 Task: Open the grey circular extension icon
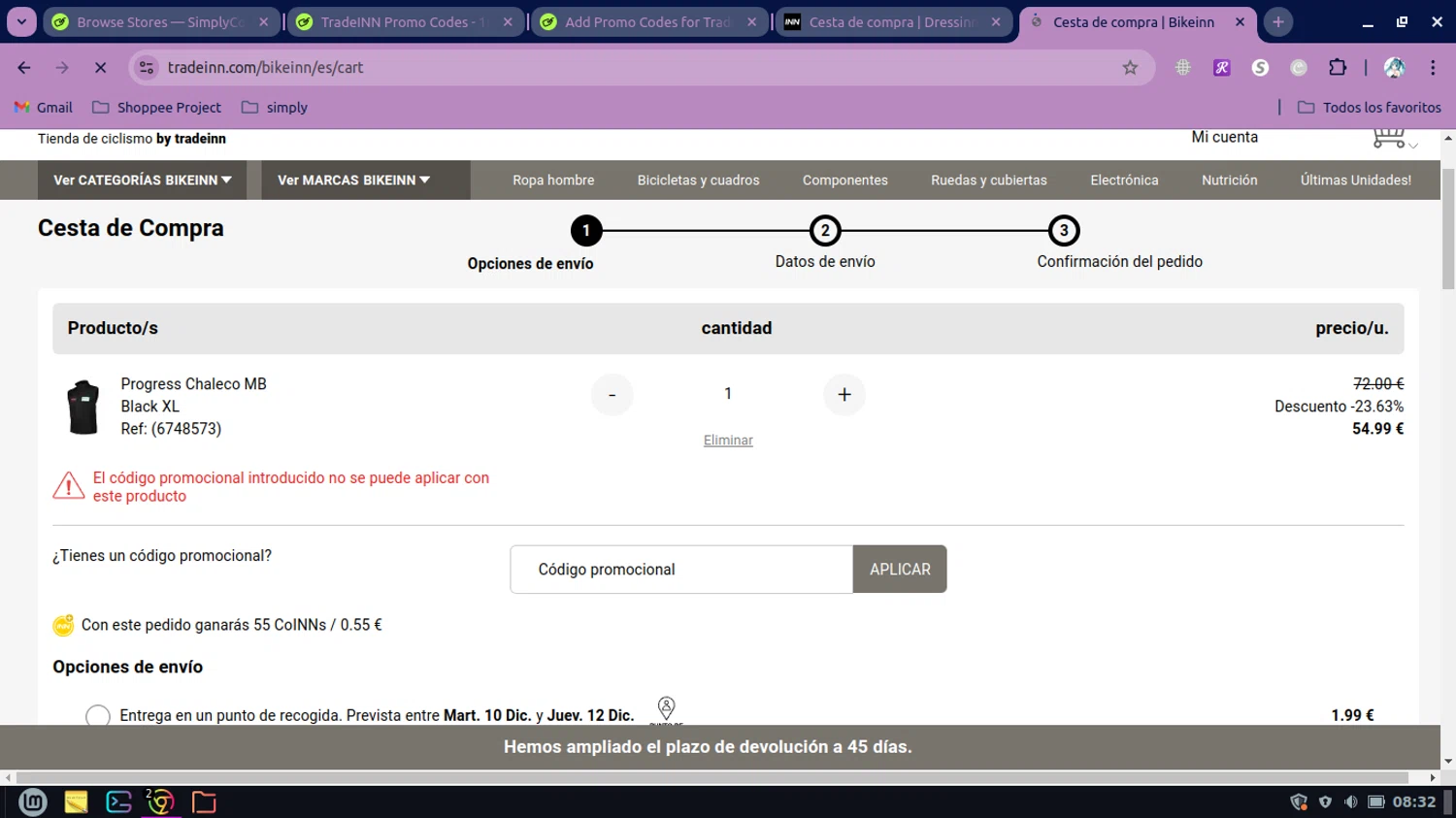click(x=1299, y=67)
